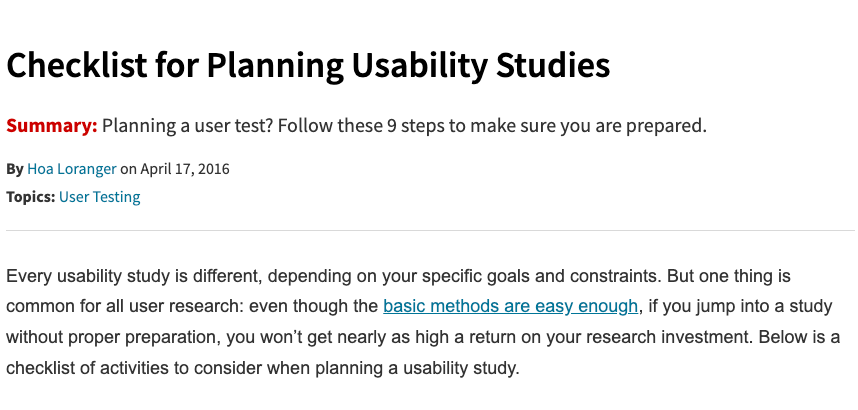Open the Hoa Loranger author link
This screenshot has width=858, height=410.
[x=71, y=169]
